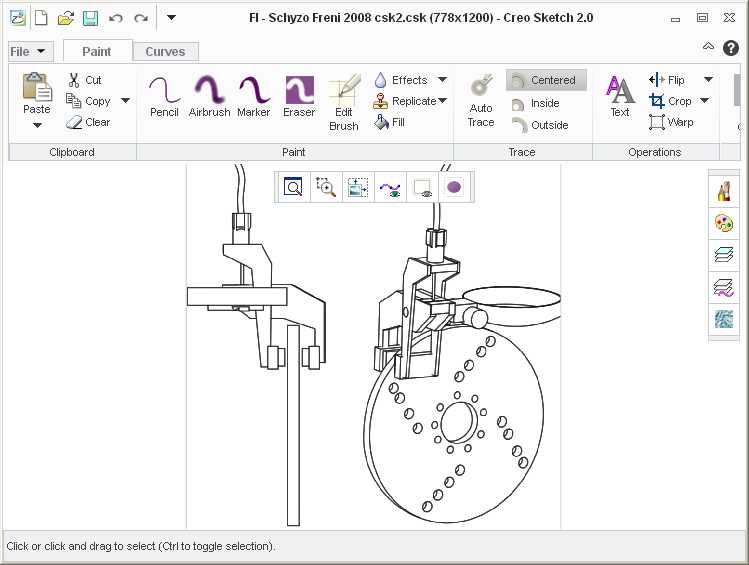Open the quick access toolbar customize arrow
This screenshot has width=749, height=565.
pyautogui.click(x=171, y=18)
